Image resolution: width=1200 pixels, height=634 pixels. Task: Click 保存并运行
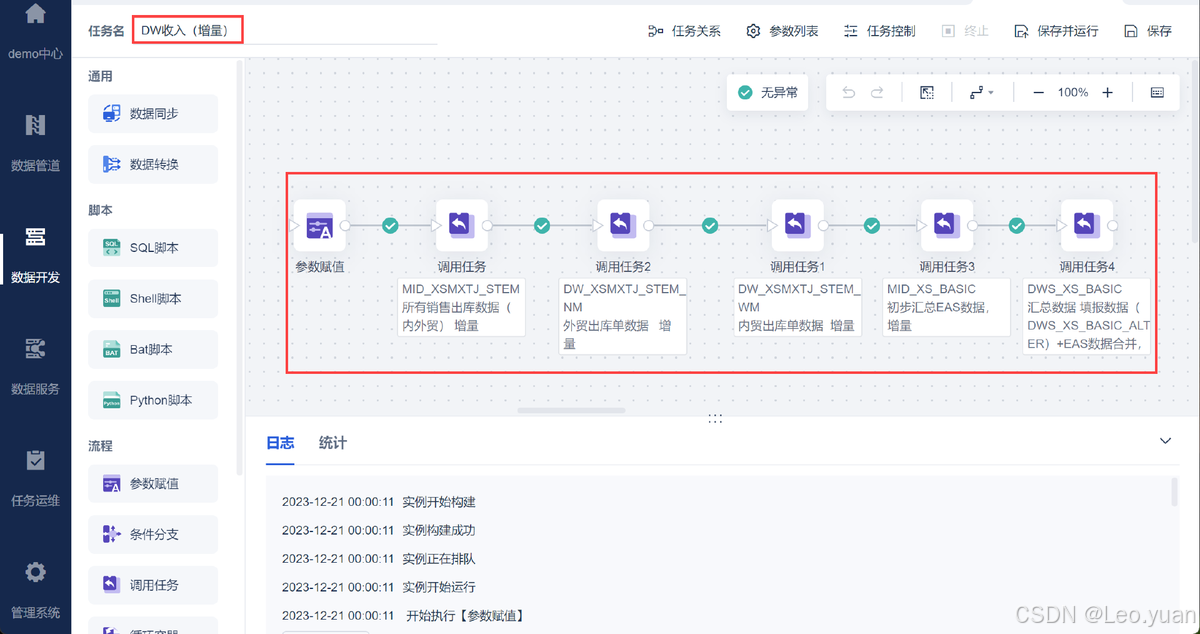pos(1056,31)
